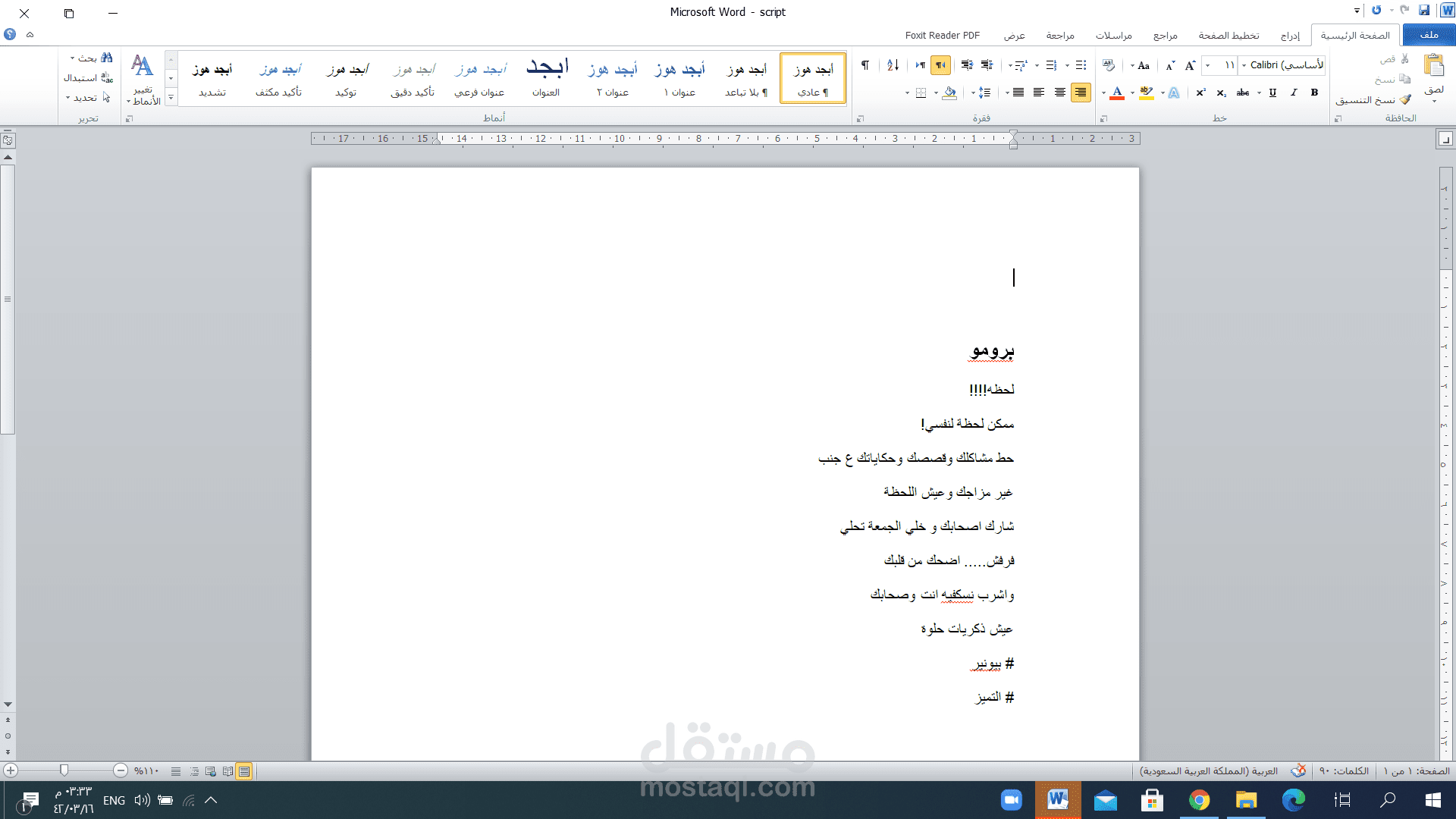Viewport: 1456px width, 819px height.
Task: Open the ملف (File) tab
Action: pyautogui.click(x=1429, y=35)
